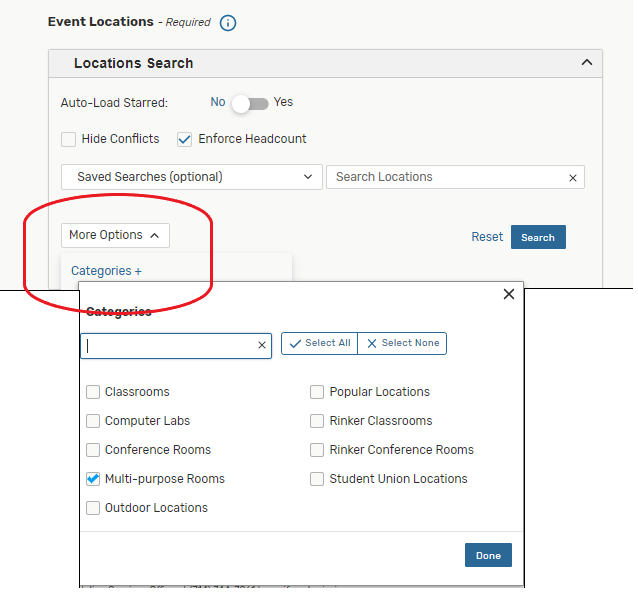The height and width of the screenshot is (604, 638).
Task: Click Select None categories
Action: [402, 343]
